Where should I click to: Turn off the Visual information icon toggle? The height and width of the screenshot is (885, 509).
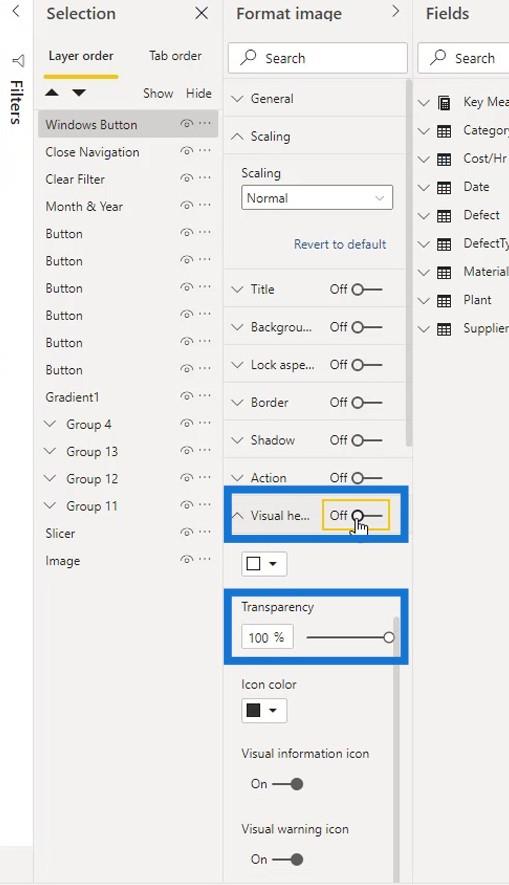click(288, 784)
